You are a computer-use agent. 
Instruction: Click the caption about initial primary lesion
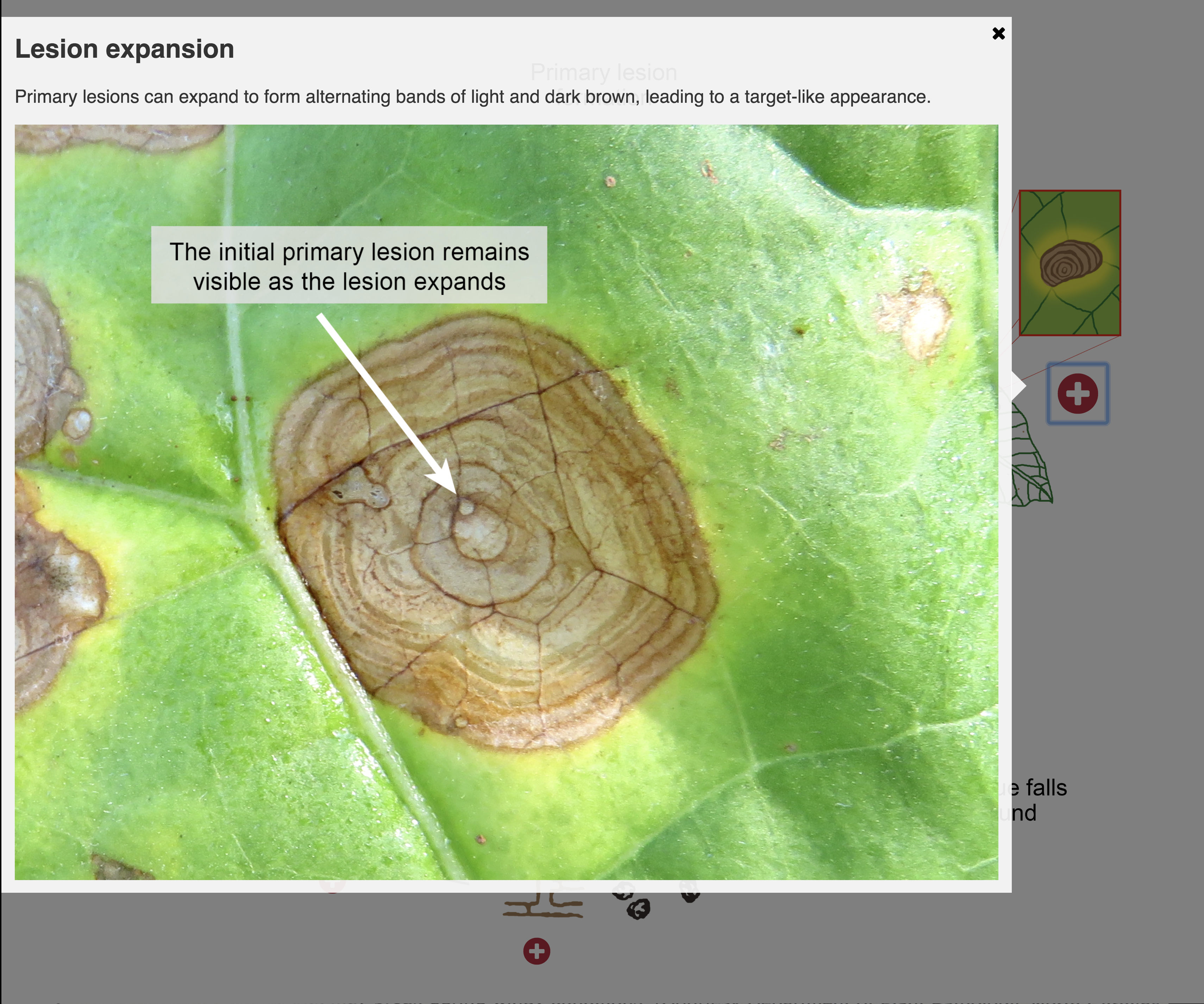click(349, 265)
